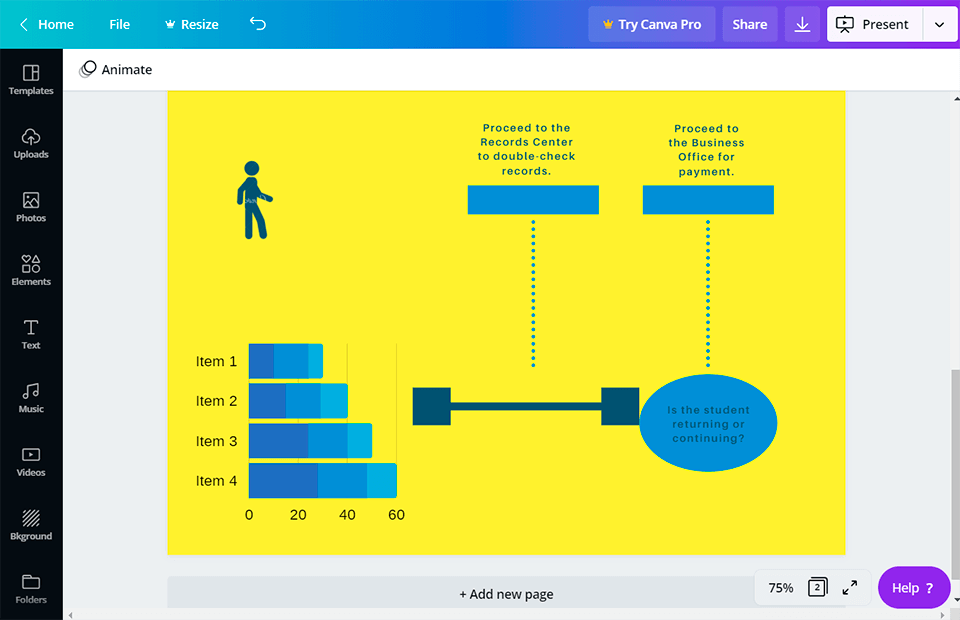Open the Elements panel
This screenshot has height=620, width=960.
coord(31,270)
